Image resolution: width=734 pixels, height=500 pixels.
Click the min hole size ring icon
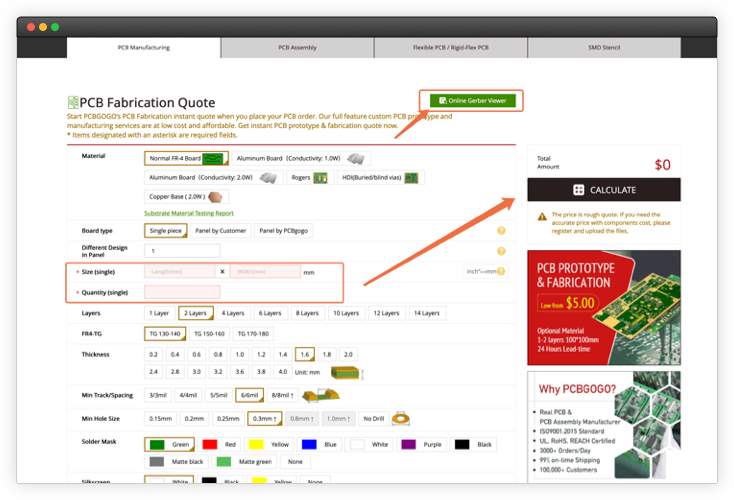(x=401, y=419)
